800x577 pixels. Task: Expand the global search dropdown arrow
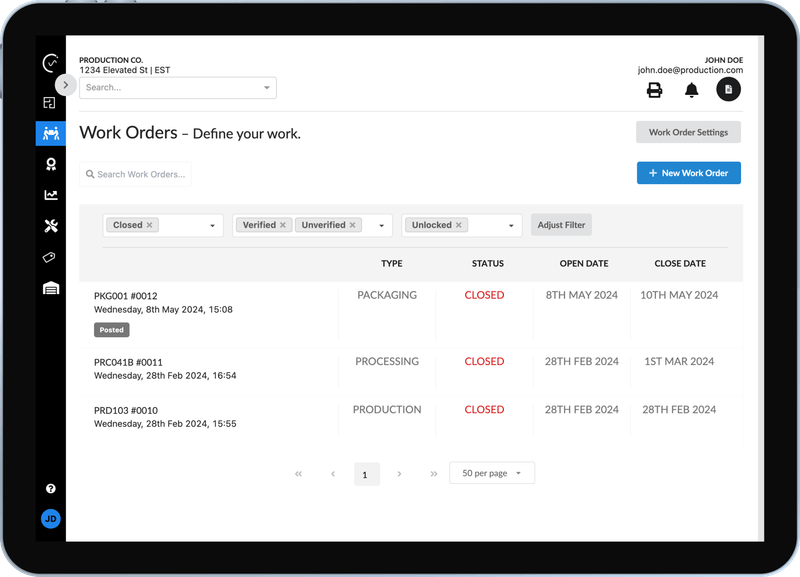266,87
